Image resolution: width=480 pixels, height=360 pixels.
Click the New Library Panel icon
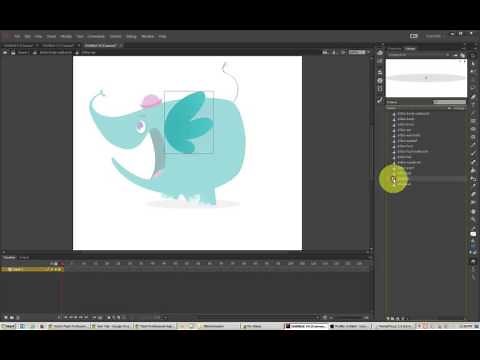(462, 55)
